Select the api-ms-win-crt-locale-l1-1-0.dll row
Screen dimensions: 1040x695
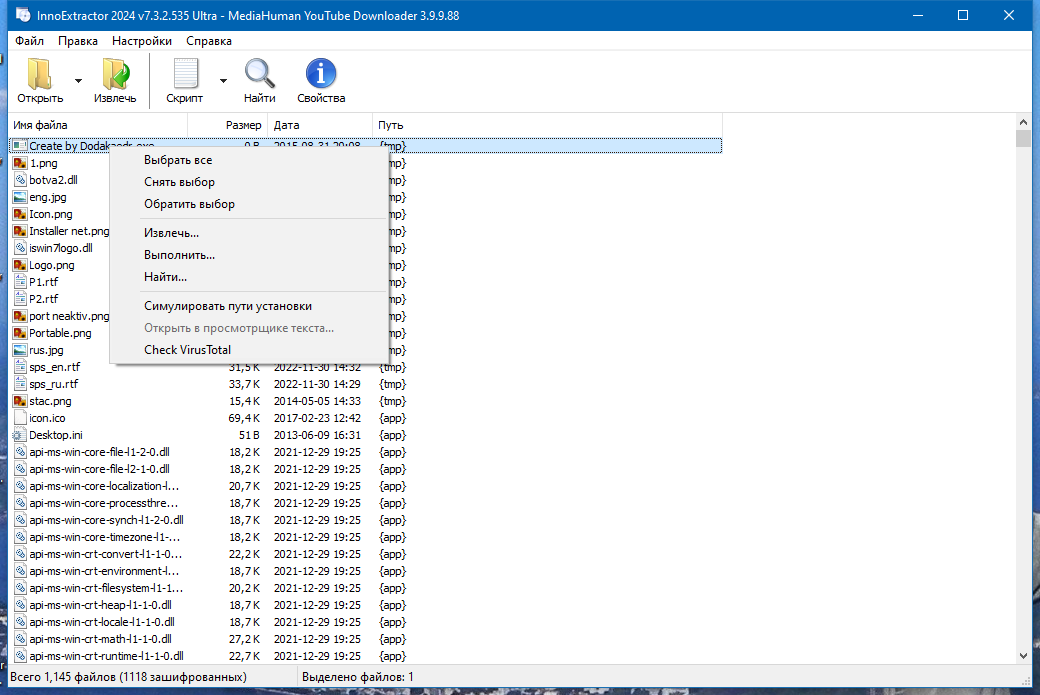pyautogui.click(x=365, y=622)
